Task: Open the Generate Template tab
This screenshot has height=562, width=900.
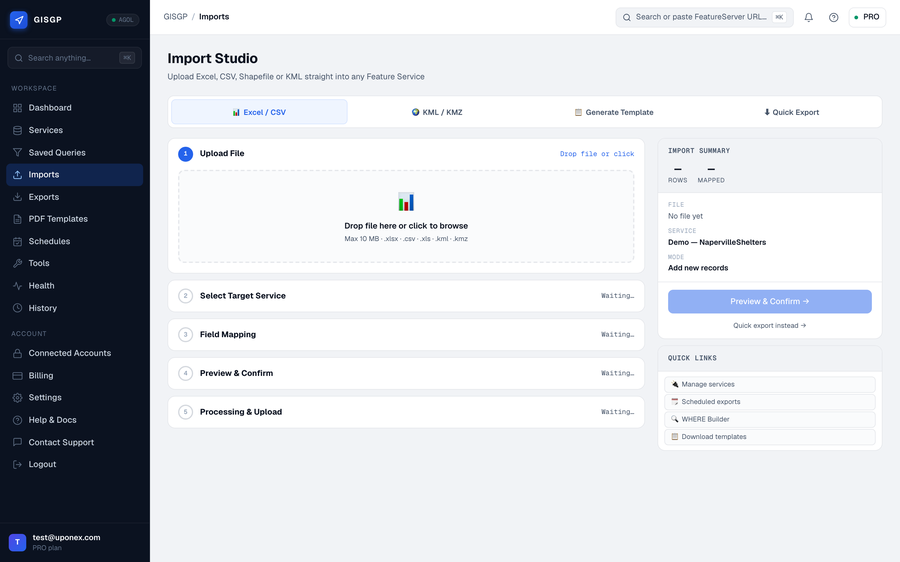Action: pos(614,112)
